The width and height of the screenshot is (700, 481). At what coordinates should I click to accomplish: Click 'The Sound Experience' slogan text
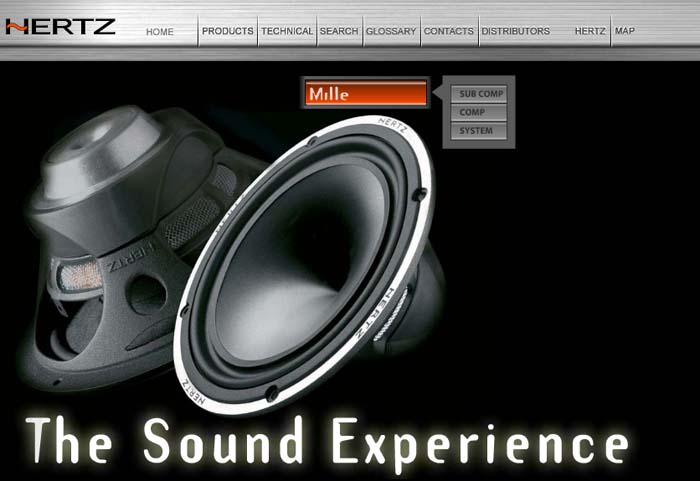click(327, 443)
